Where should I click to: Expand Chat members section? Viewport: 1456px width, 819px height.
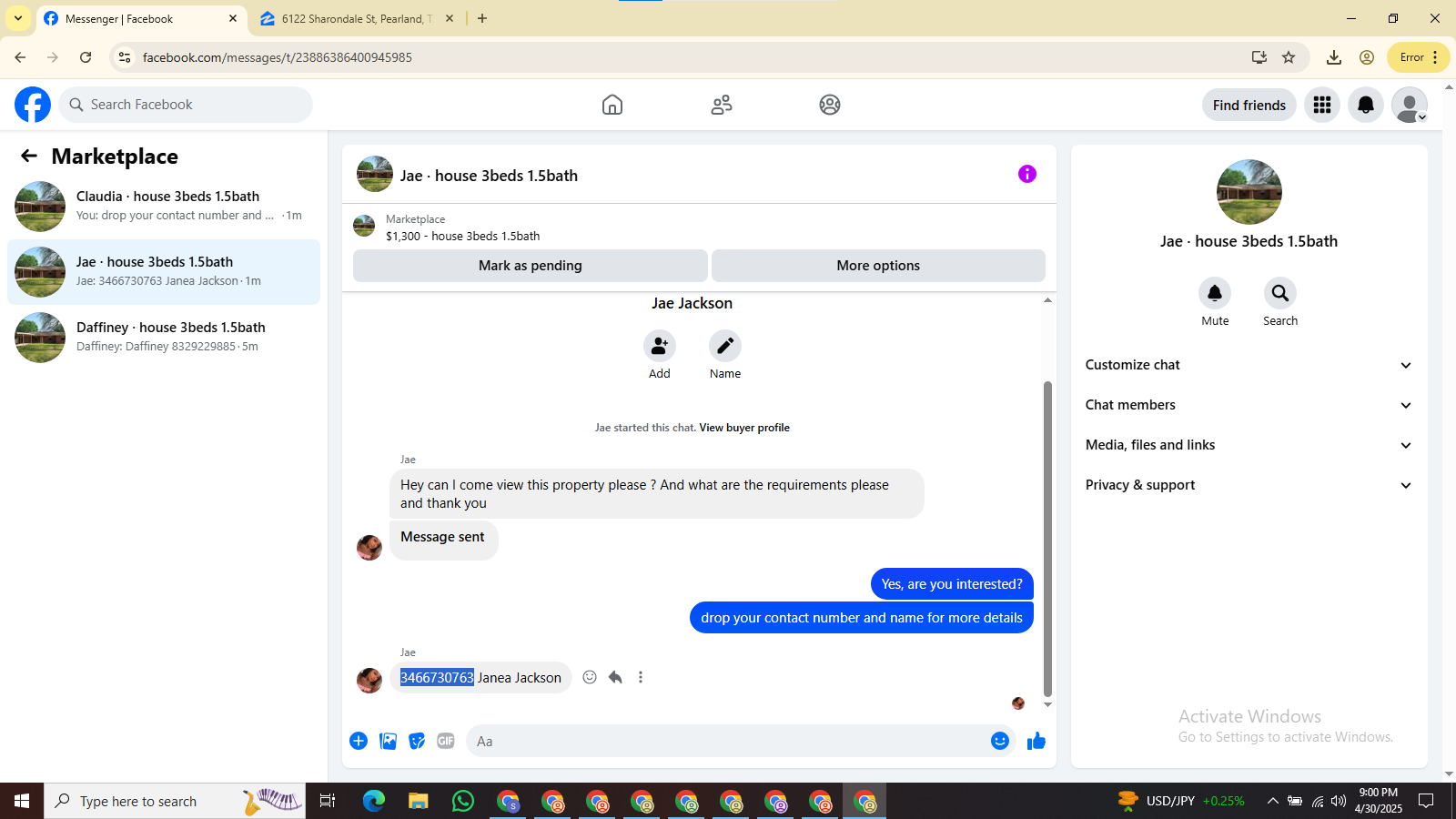coord(1249,405)
